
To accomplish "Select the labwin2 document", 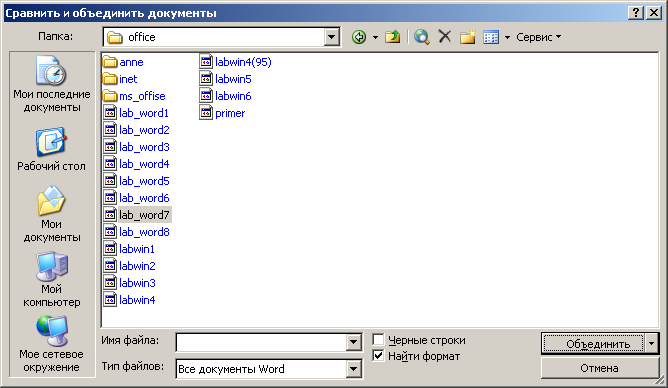I will 130,266.
